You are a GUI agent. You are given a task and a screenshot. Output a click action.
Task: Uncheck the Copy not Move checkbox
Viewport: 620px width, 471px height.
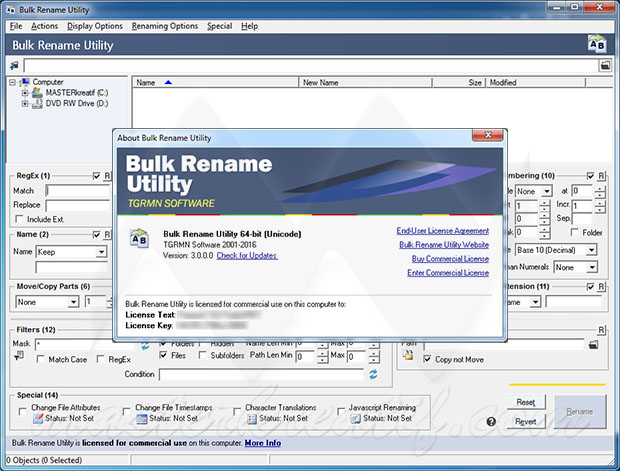(427, 359)
